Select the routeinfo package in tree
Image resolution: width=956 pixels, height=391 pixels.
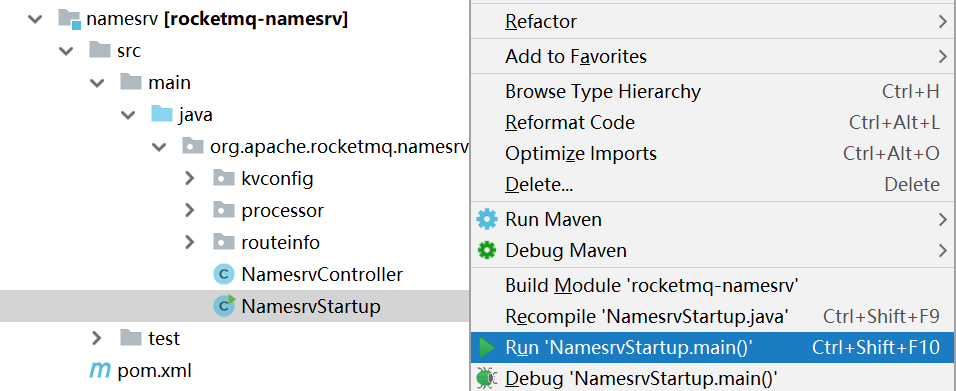[280, 242]
